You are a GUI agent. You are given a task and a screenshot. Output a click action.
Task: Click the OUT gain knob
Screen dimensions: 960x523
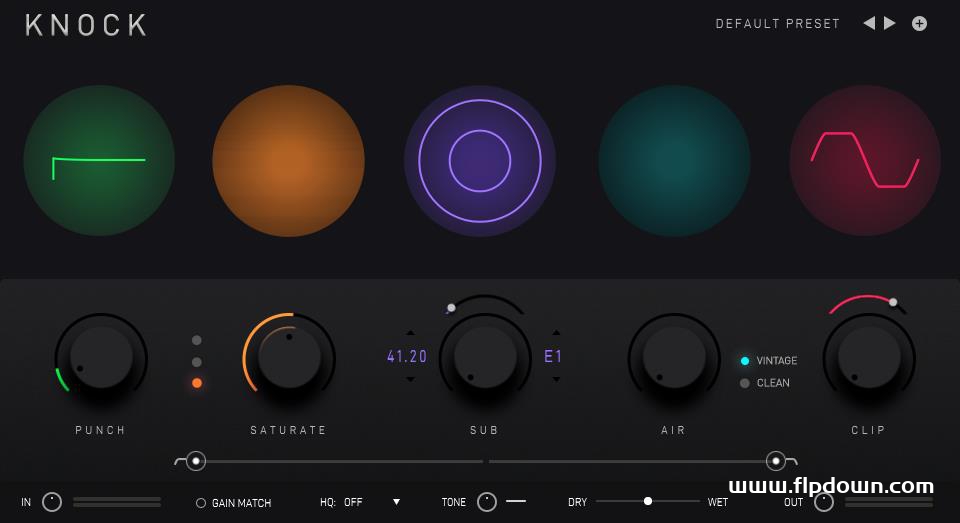pos(824,503)
